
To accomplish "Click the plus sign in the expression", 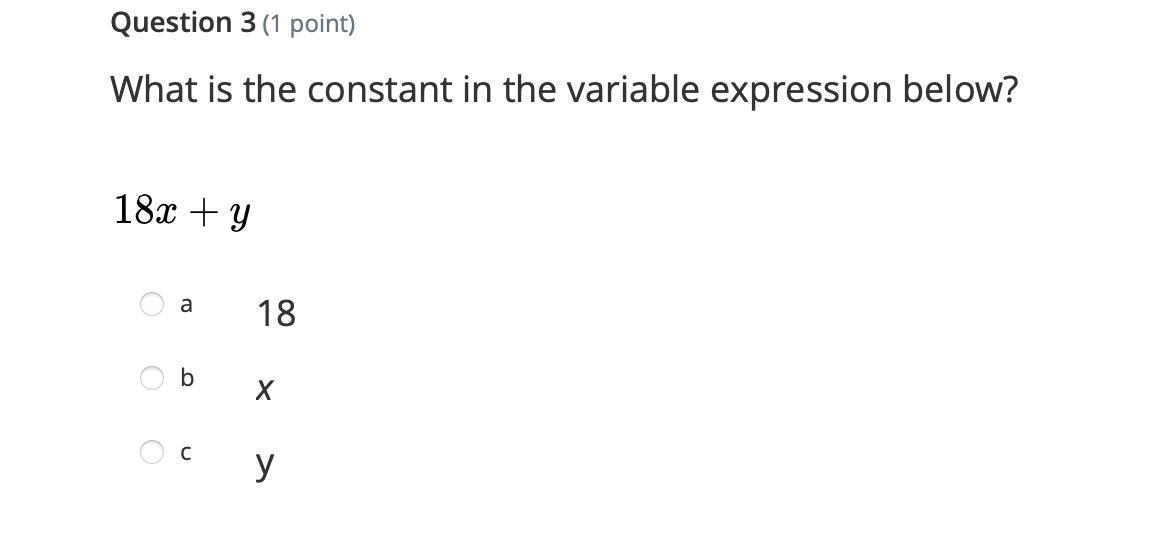I will pos(203,212).
